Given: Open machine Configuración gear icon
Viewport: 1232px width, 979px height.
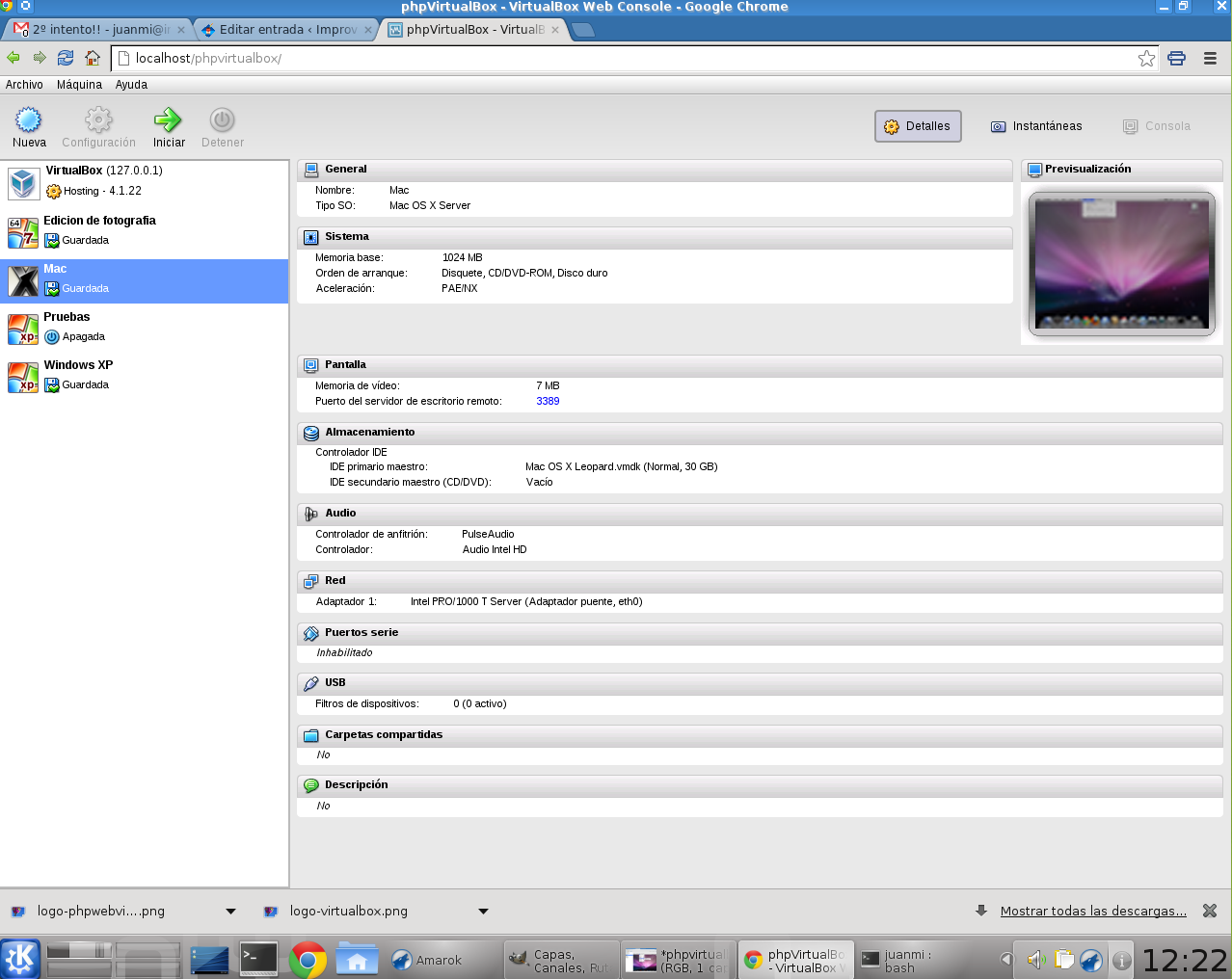Looking at the screenshot, I should 98,119.
